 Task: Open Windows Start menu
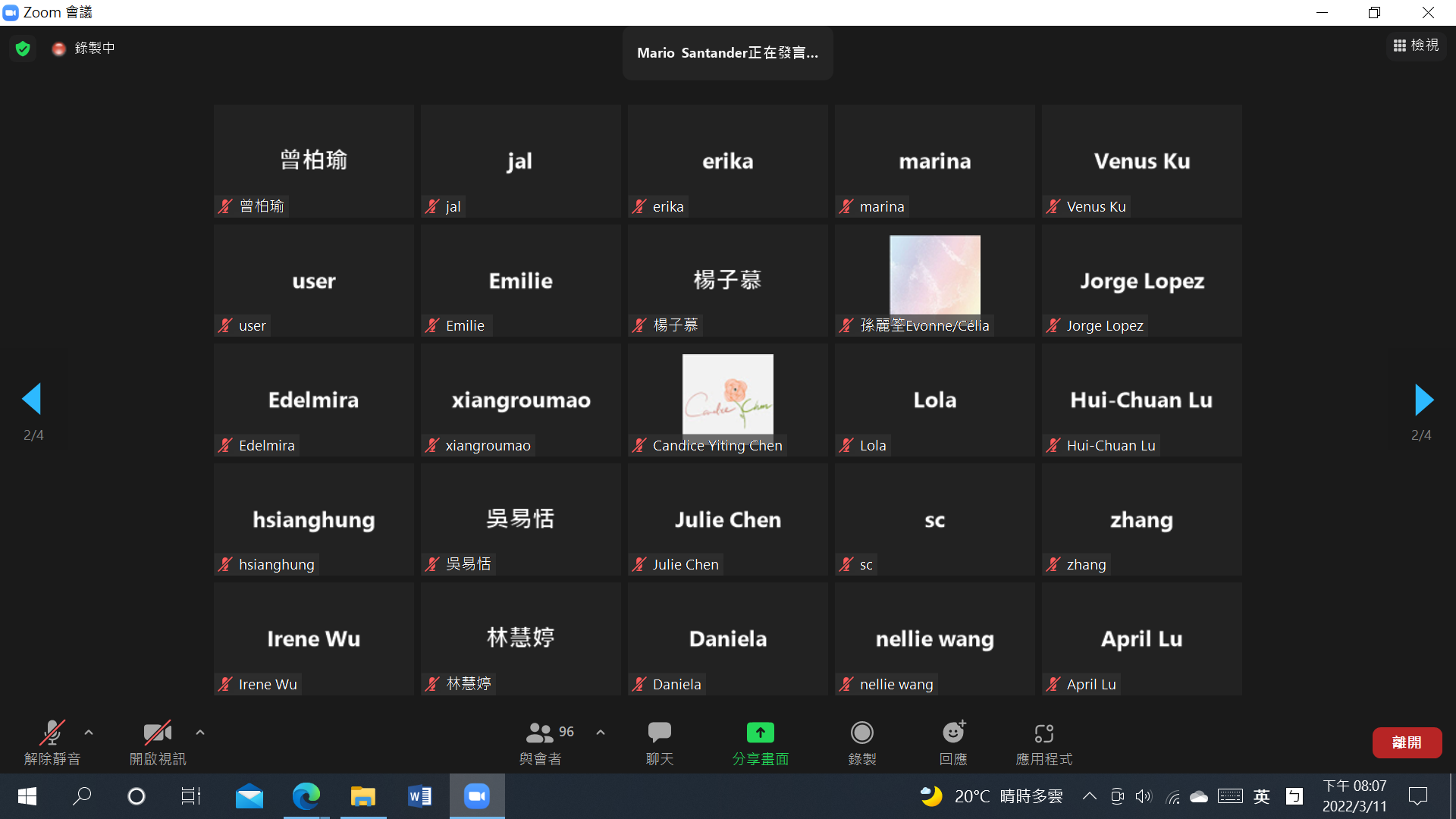(x=27, y=796)
